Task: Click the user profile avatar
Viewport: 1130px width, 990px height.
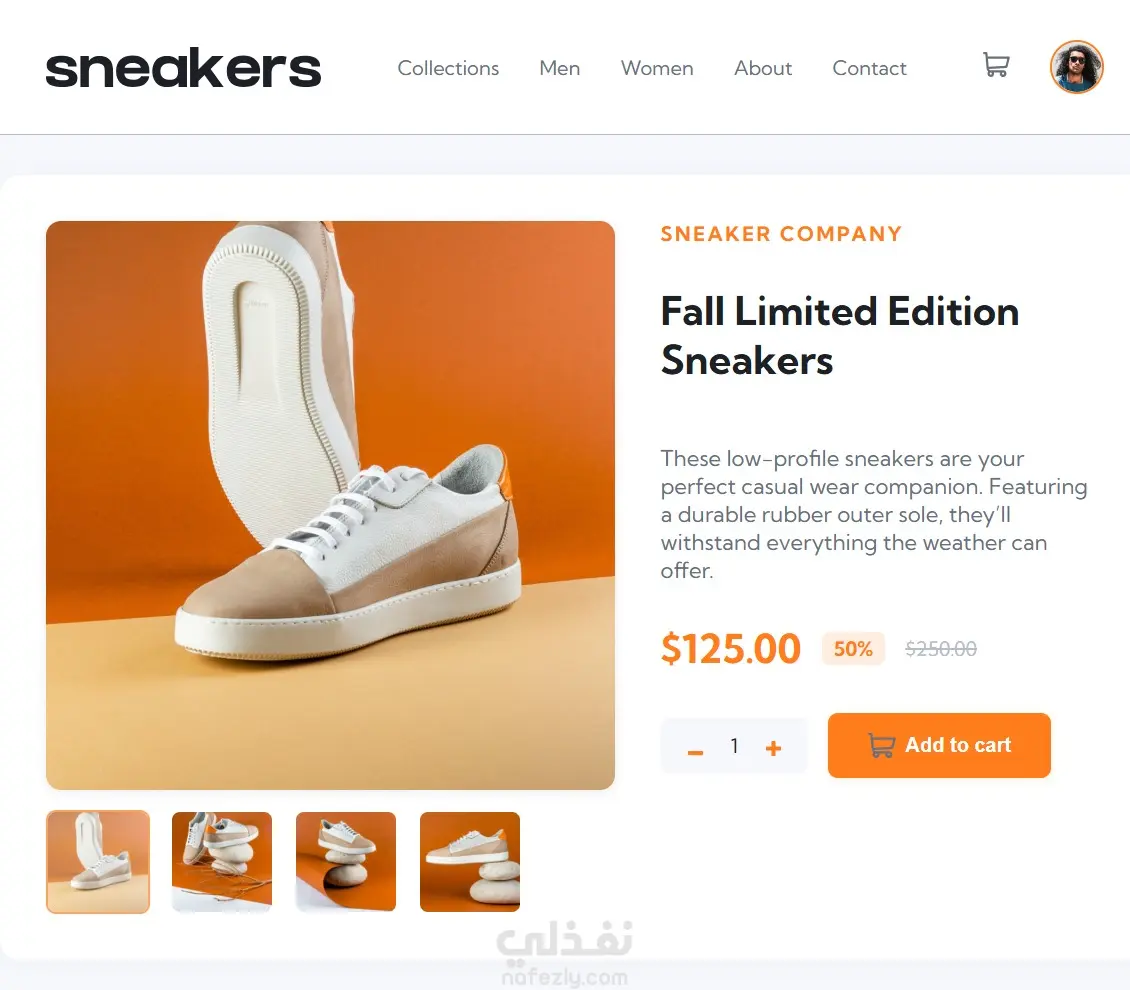Action: point(1076,67)
